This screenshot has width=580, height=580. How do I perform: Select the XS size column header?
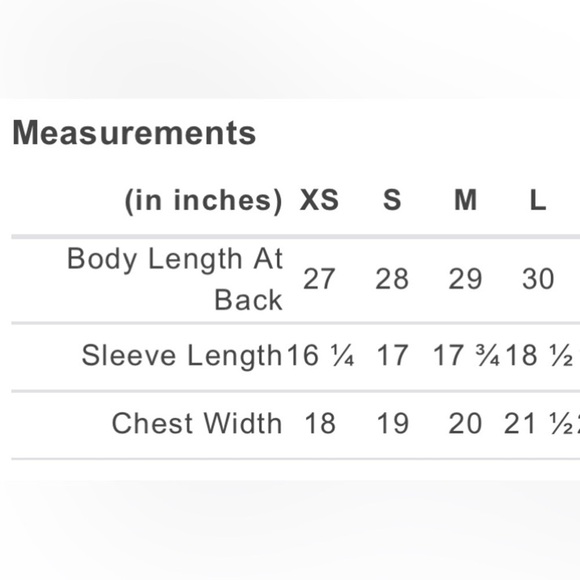(x=319, y=200)
